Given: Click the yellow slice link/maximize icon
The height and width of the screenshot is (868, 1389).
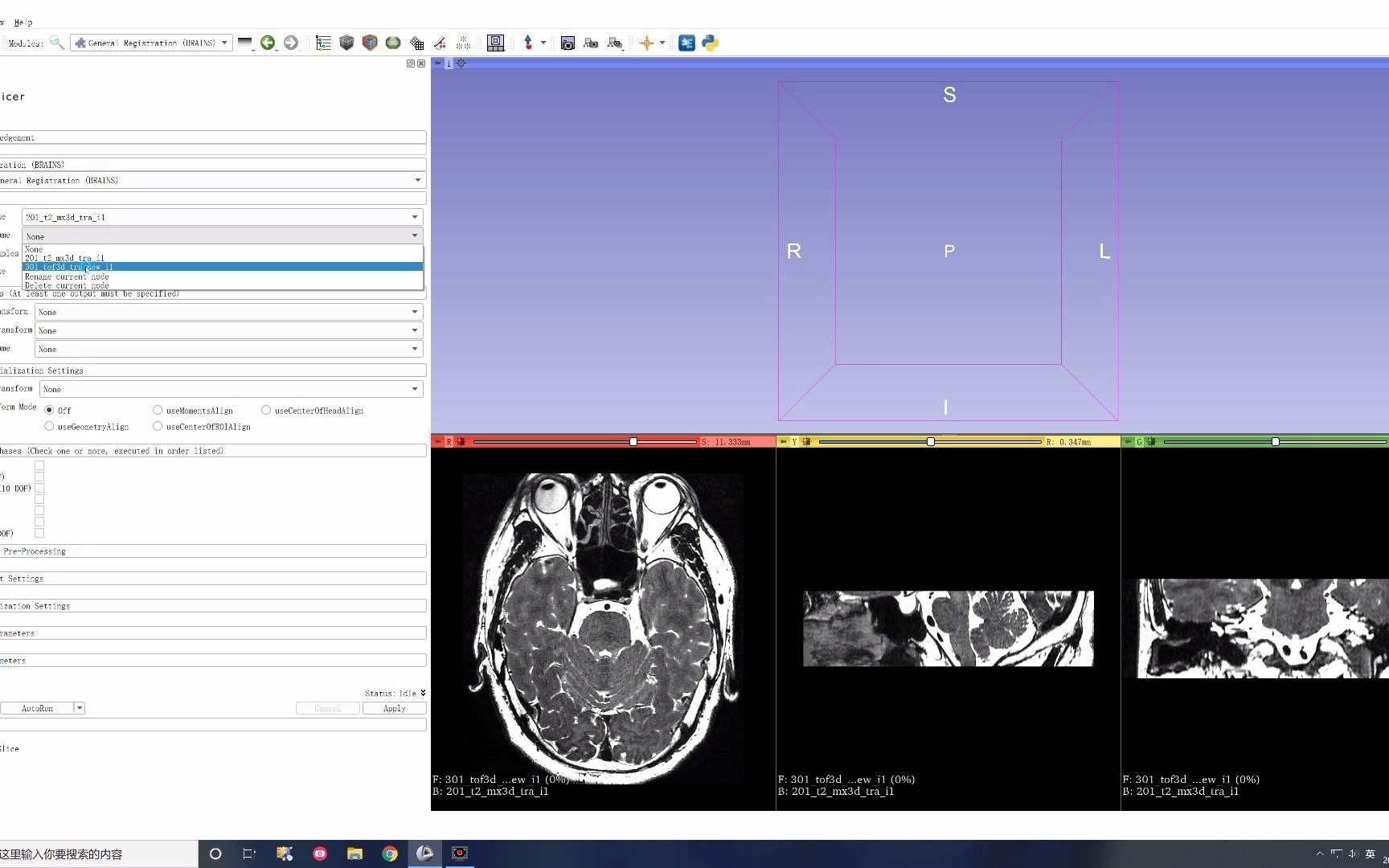Looking at the screenshot, I should (x=806, y=441).
